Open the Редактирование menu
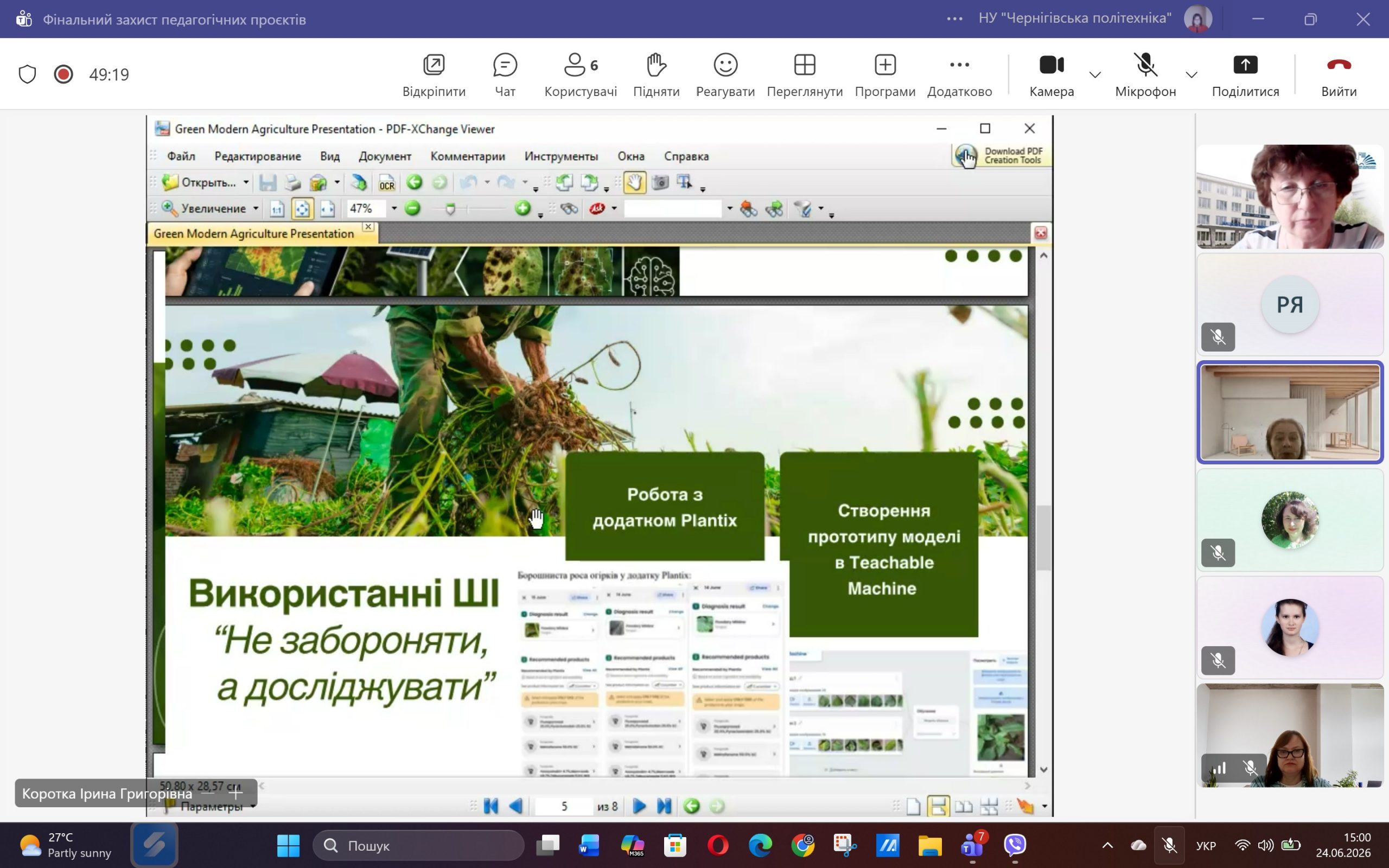 pos(258,156)
